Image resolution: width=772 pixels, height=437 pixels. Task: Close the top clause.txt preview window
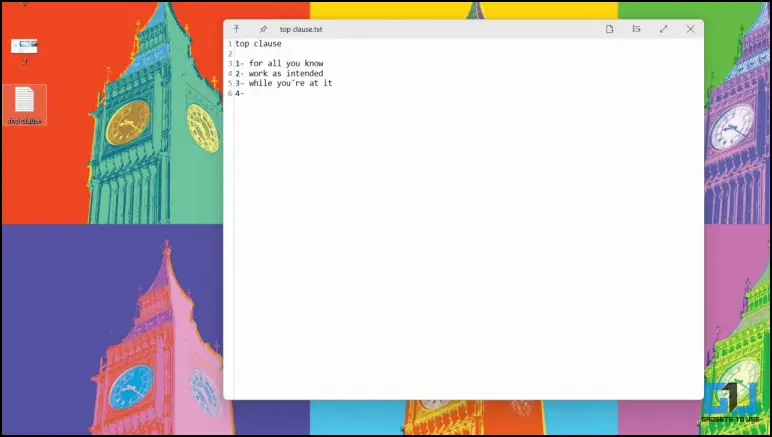[x=691, y=29]
